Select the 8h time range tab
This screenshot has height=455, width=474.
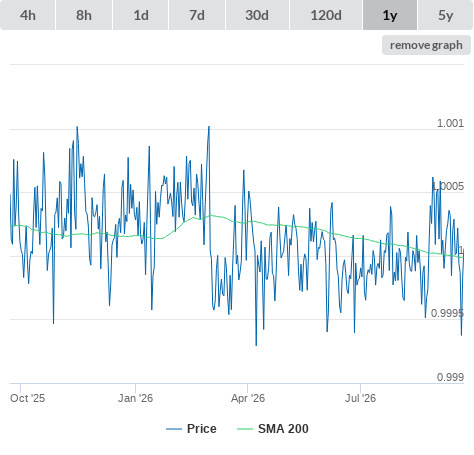84,15
